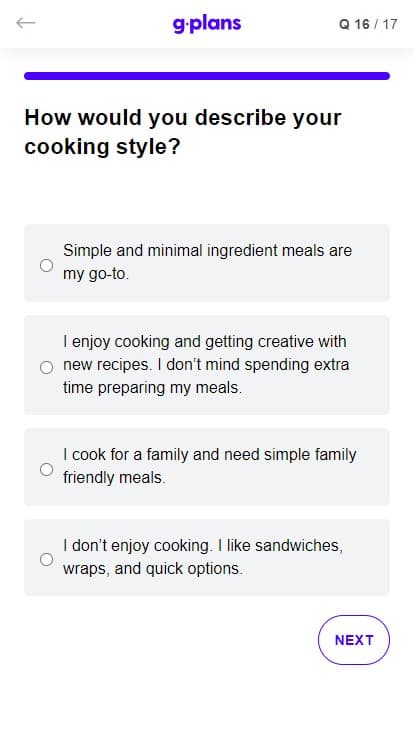Select radio circle for enjoying creative new recipes

point(46,368)
